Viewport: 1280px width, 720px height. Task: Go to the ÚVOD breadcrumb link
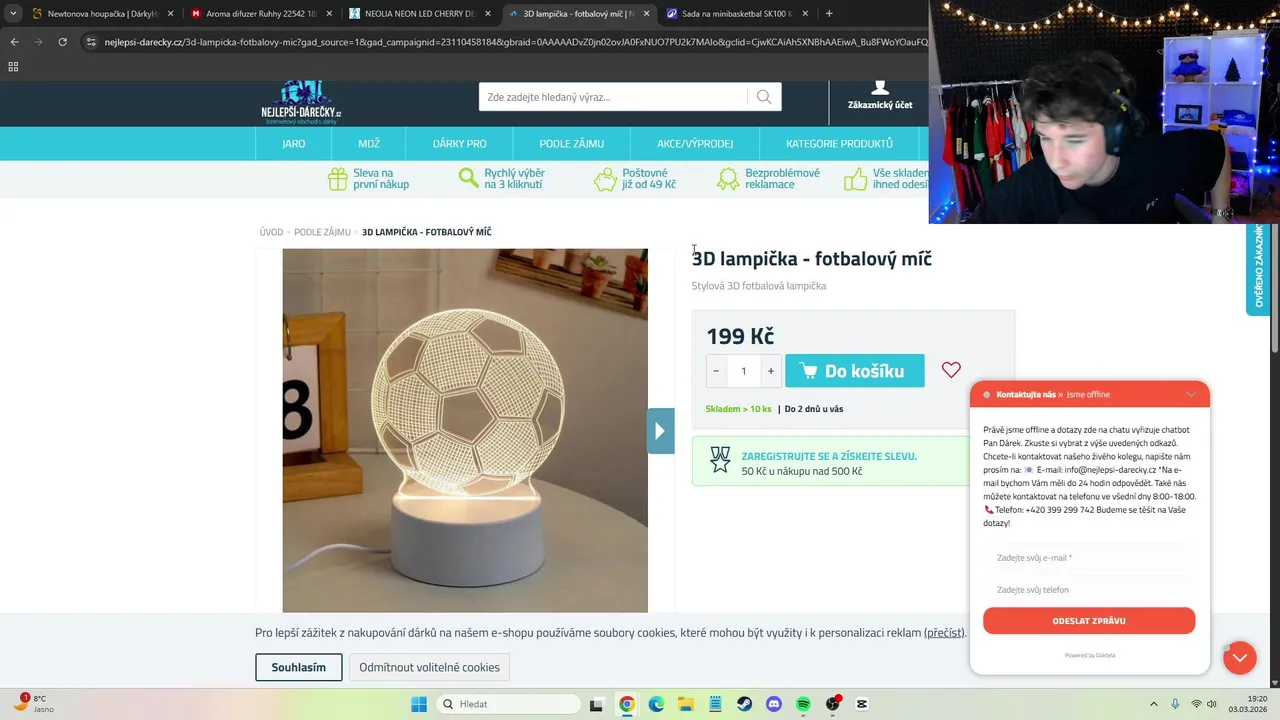point(271,232)
